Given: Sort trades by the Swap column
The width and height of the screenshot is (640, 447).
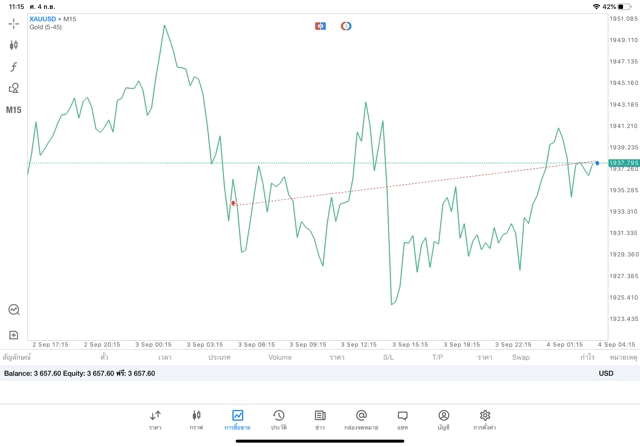Looking at the screenshot, I should point(520,357).
